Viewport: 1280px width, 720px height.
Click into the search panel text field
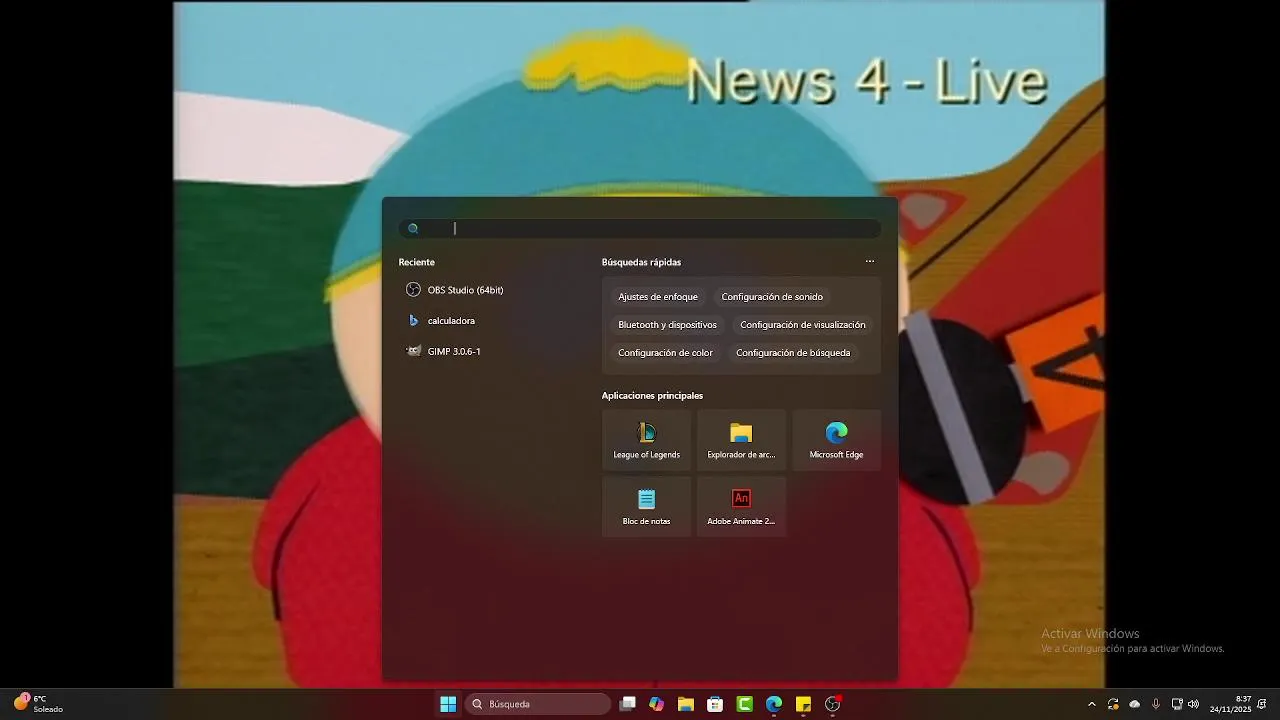[640, 229]
